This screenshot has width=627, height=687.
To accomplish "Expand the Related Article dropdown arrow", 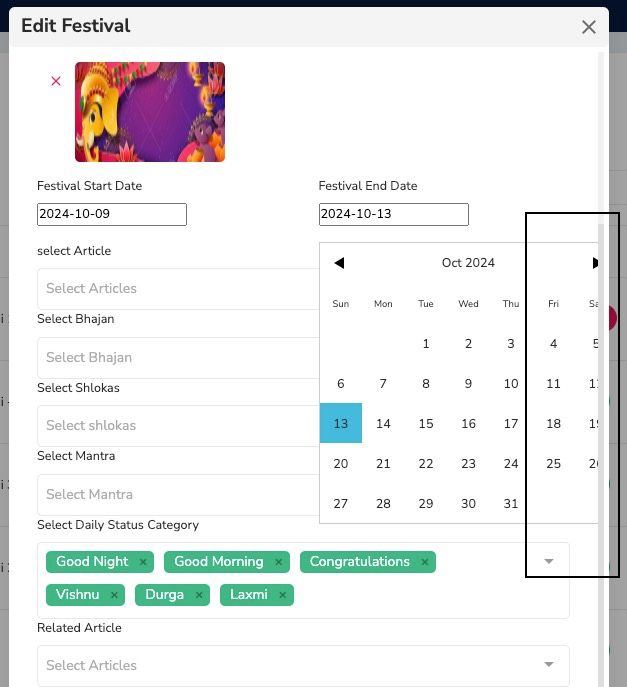I will [549, 665].
